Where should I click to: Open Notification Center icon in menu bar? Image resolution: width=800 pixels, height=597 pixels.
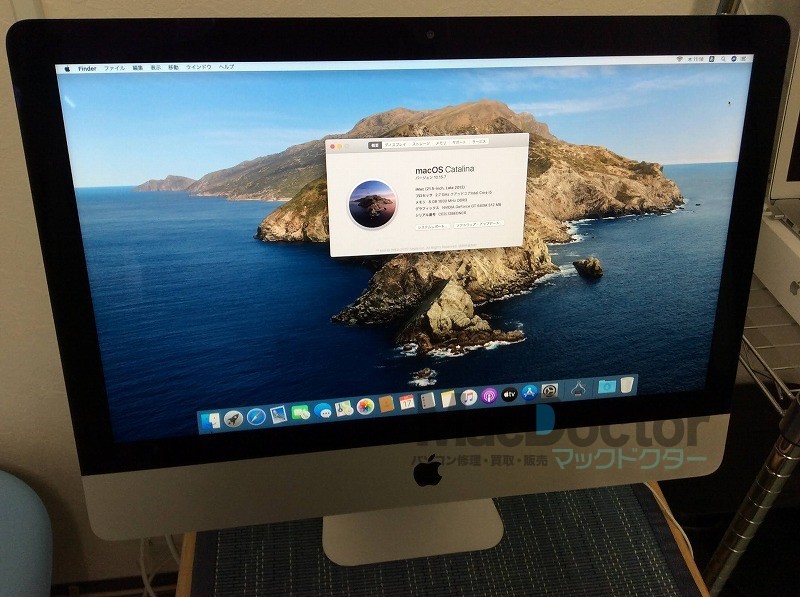(743, 59)
